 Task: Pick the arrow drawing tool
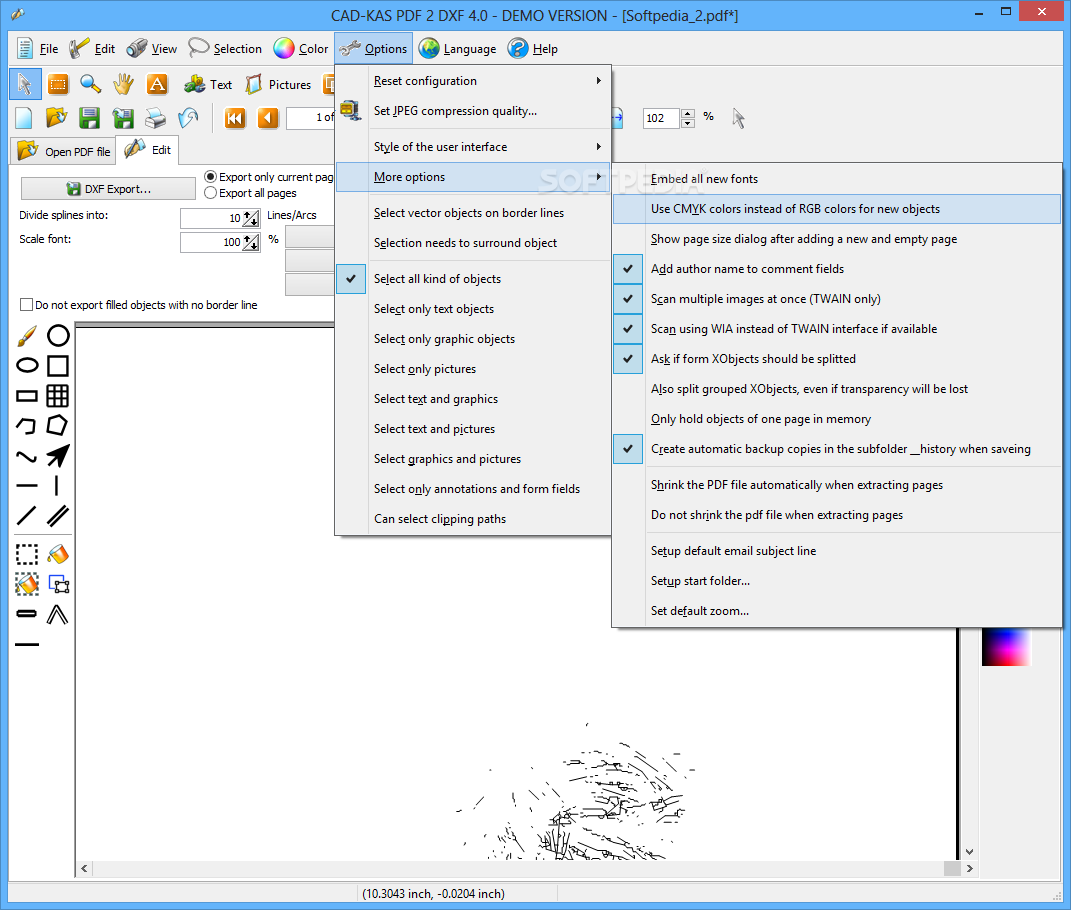point(58,456)
